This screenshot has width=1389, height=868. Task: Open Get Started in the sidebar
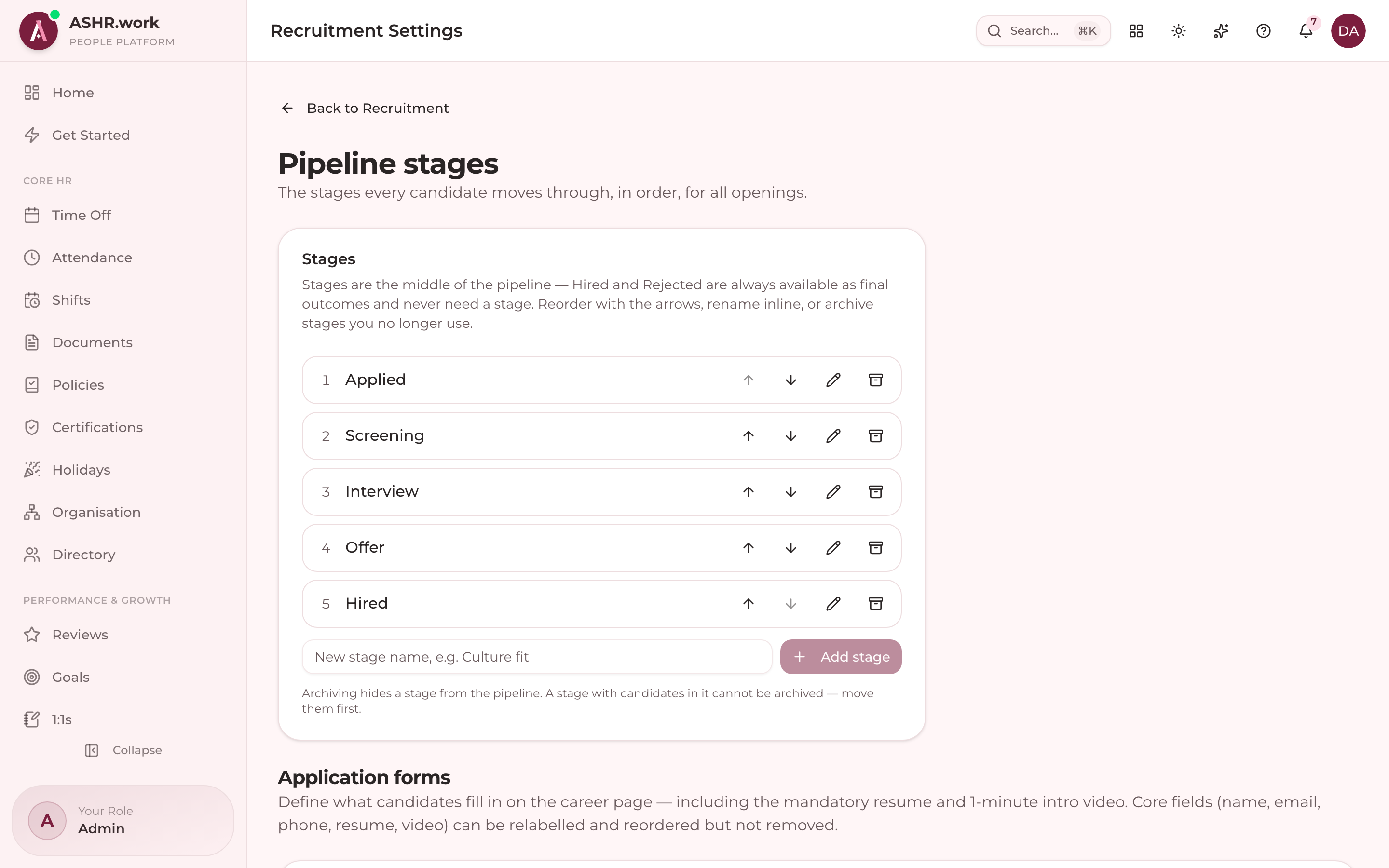click(x=123, y=135)
